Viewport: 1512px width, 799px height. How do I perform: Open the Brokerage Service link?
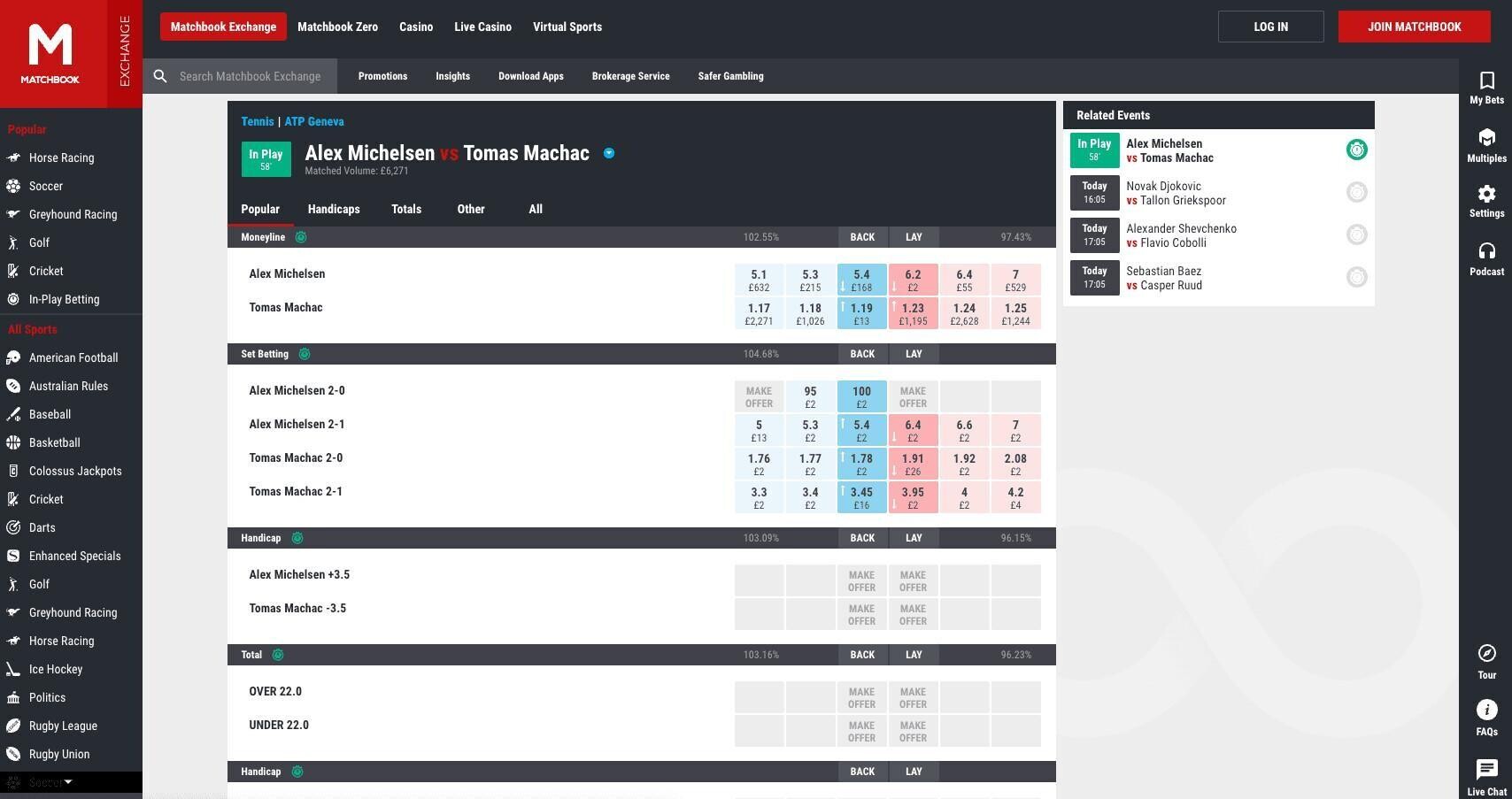point(630,76)
